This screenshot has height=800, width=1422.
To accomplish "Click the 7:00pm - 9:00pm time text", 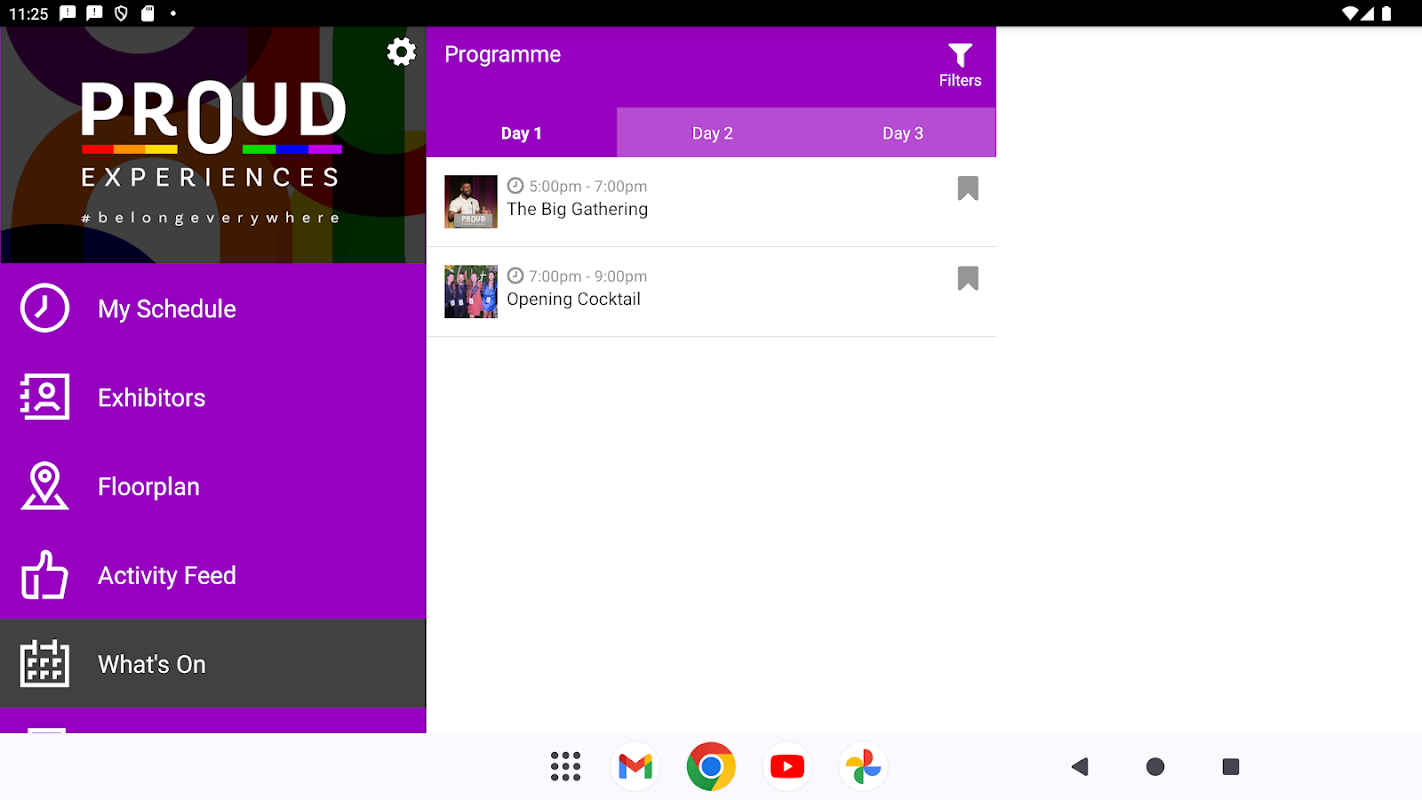I will [588, 276].
